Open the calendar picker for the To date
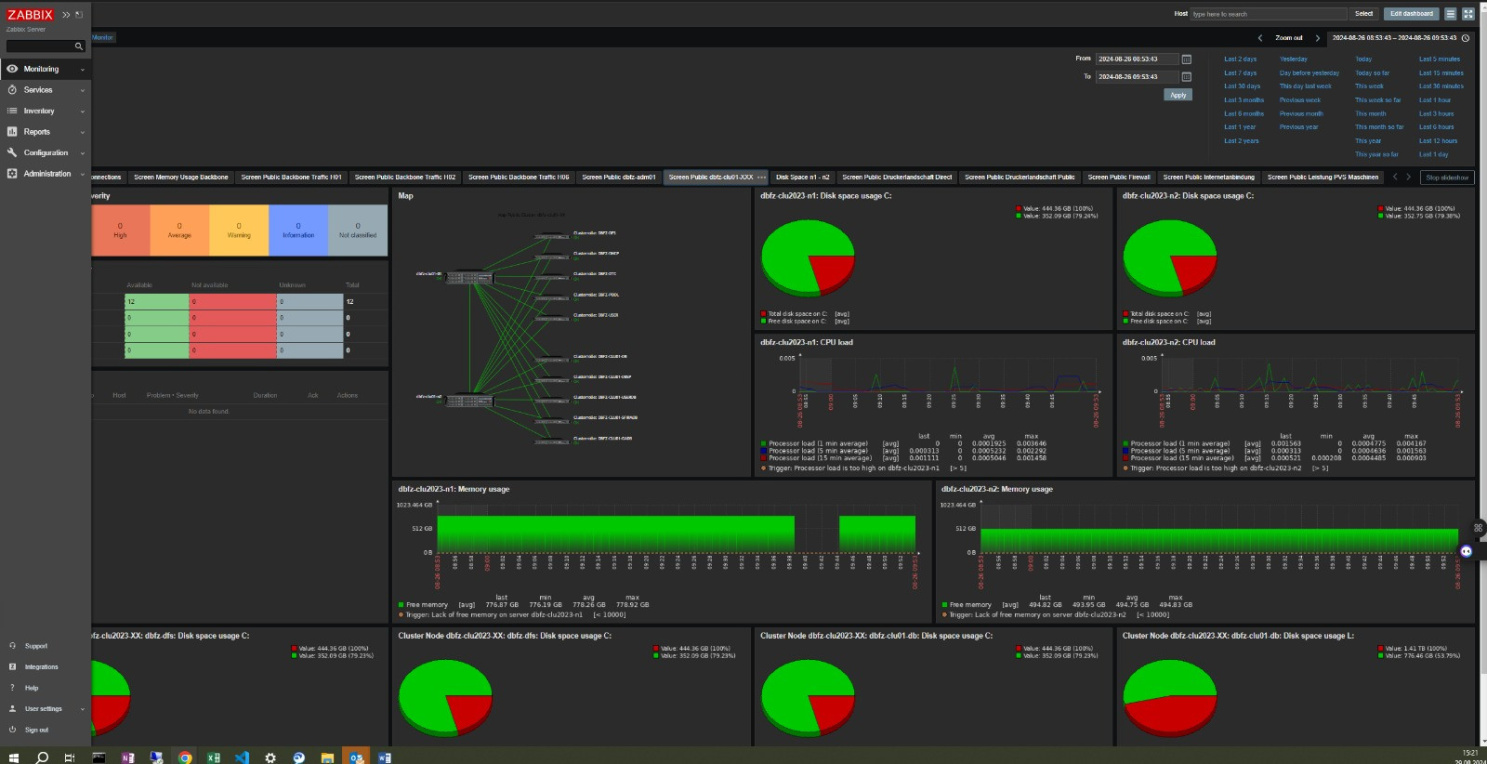1487x764 pixels. [1187, 76]
